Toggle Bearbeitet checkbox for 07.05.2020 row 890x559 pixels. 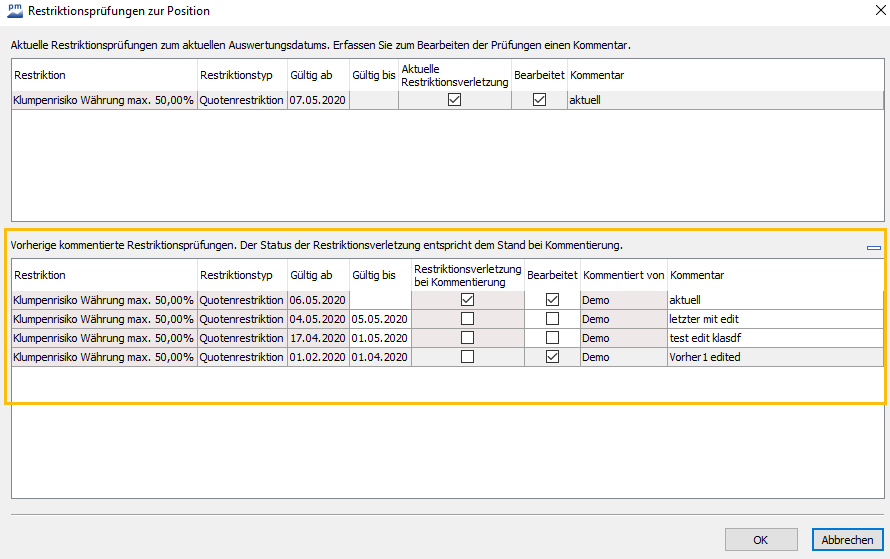(x=539, y=100)
